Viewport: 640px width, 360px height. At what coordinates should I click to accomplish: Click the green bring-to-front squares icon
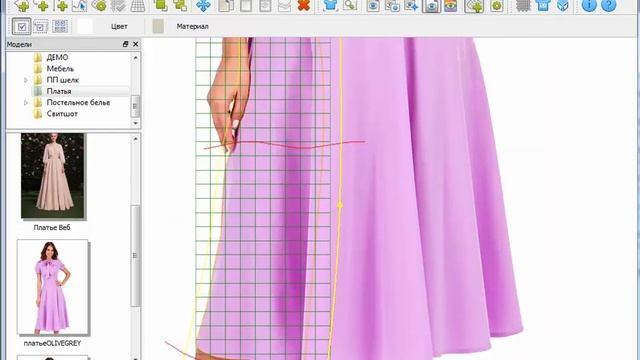tap(161, 5)
